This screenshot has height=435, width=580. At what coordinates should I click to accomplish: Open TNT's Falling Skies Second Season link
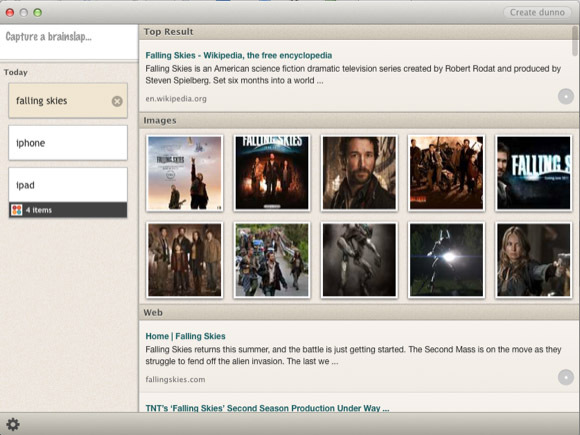click(x=267, y=408)
